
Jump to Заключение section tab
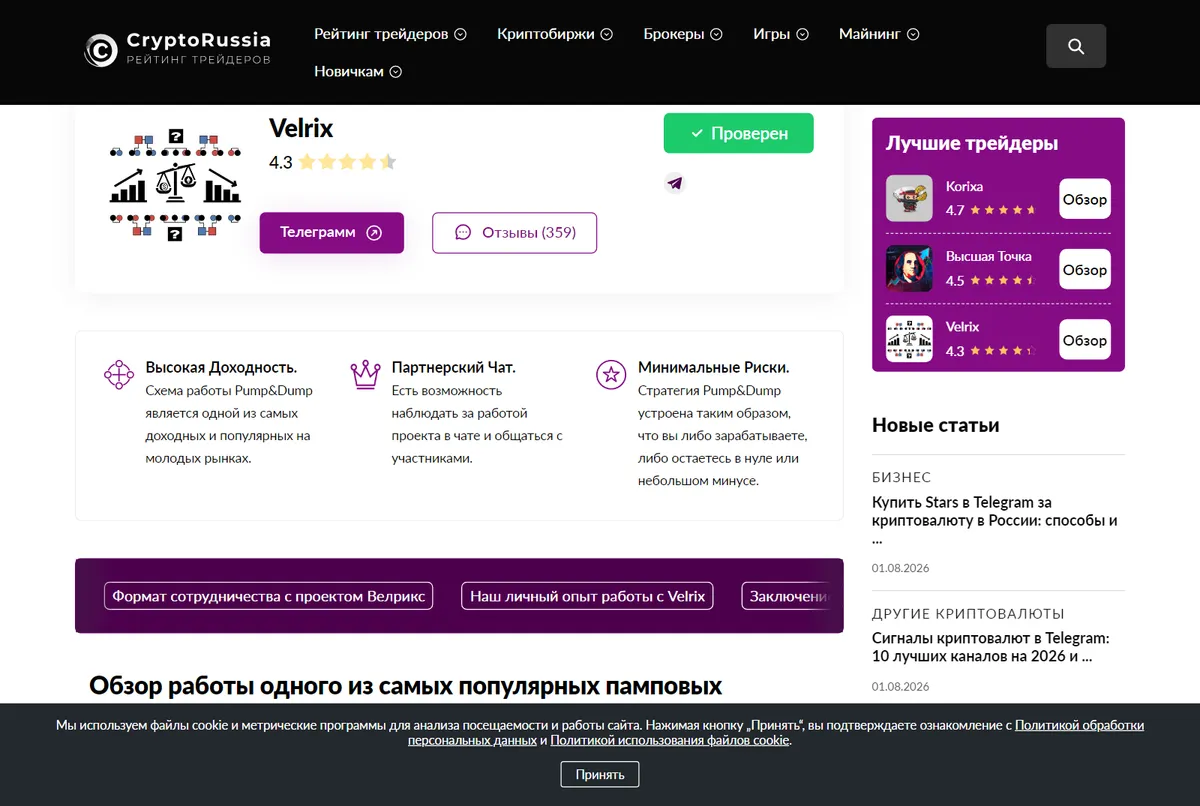(787, 596)
